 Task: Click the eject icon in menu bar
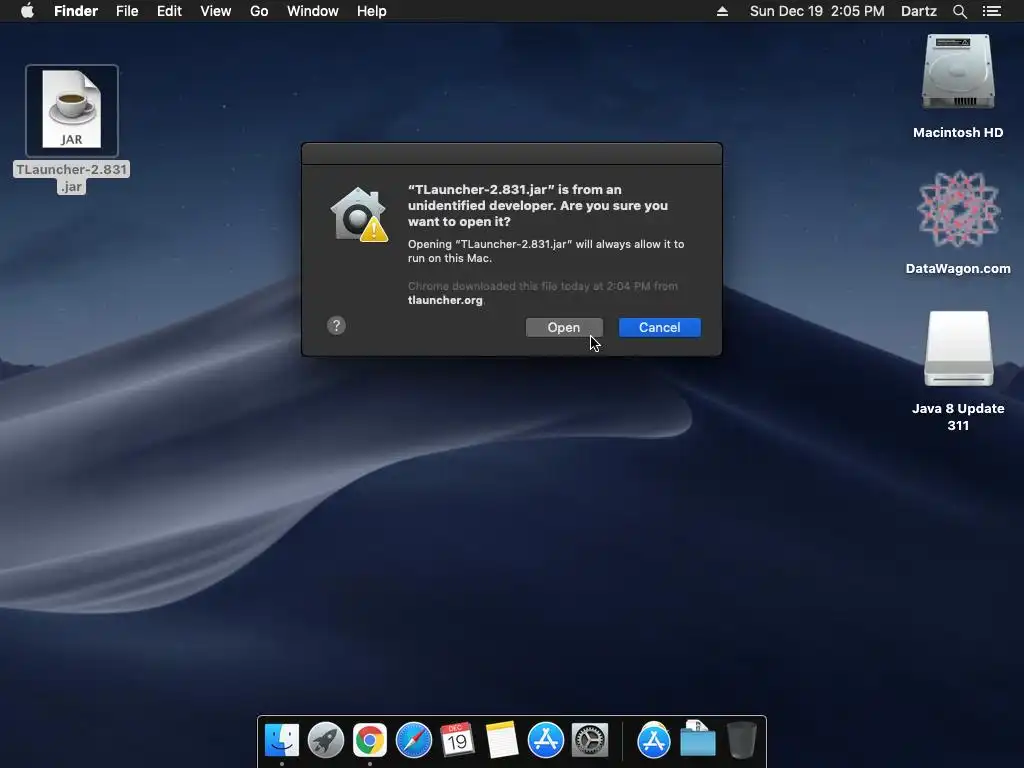(x=722, y=11)
